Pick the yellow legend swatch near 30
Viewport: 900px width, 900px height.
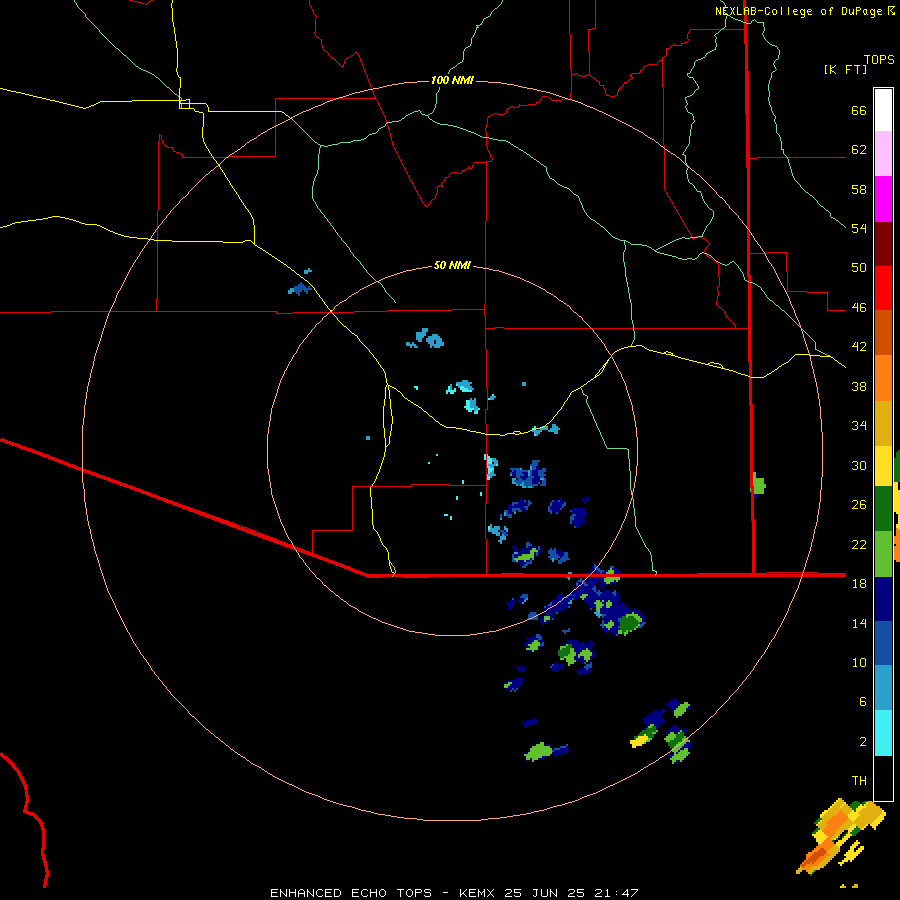click(883, 466)
